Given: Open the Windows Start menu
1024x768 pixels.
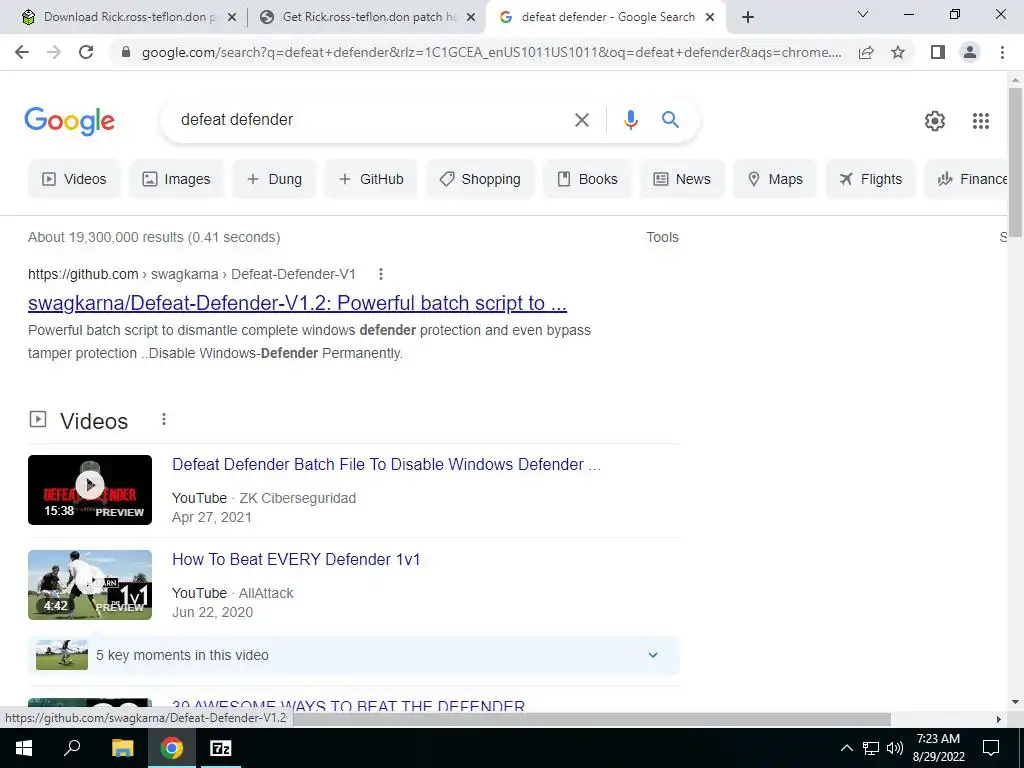Looking at the screenshot, I should pos(24,748).
